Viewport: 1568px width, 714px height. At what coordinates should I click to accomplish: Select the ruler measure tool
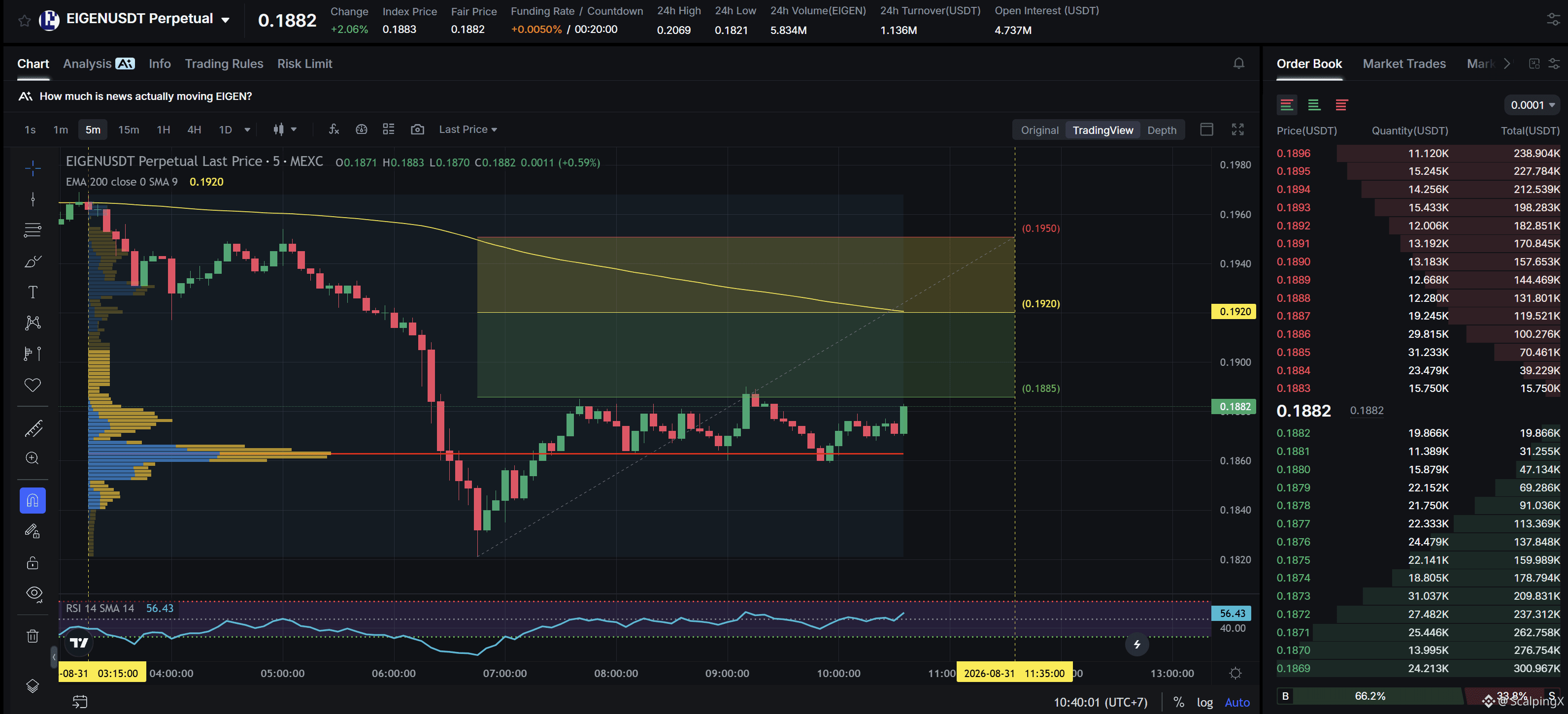point(33,428)
